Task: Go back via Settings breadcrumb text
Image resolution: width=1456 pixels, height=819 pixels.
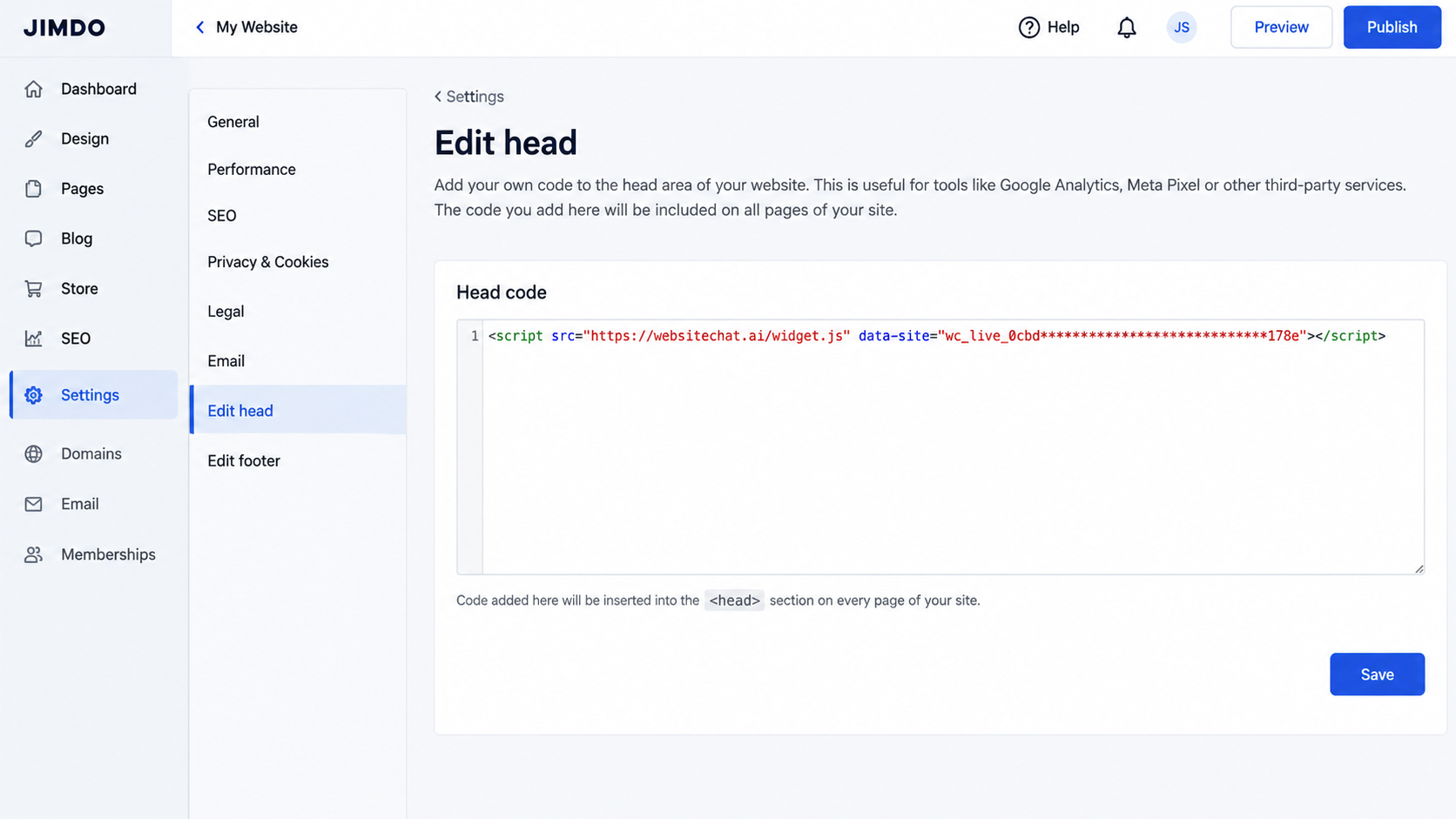Action: pos(475,97)
